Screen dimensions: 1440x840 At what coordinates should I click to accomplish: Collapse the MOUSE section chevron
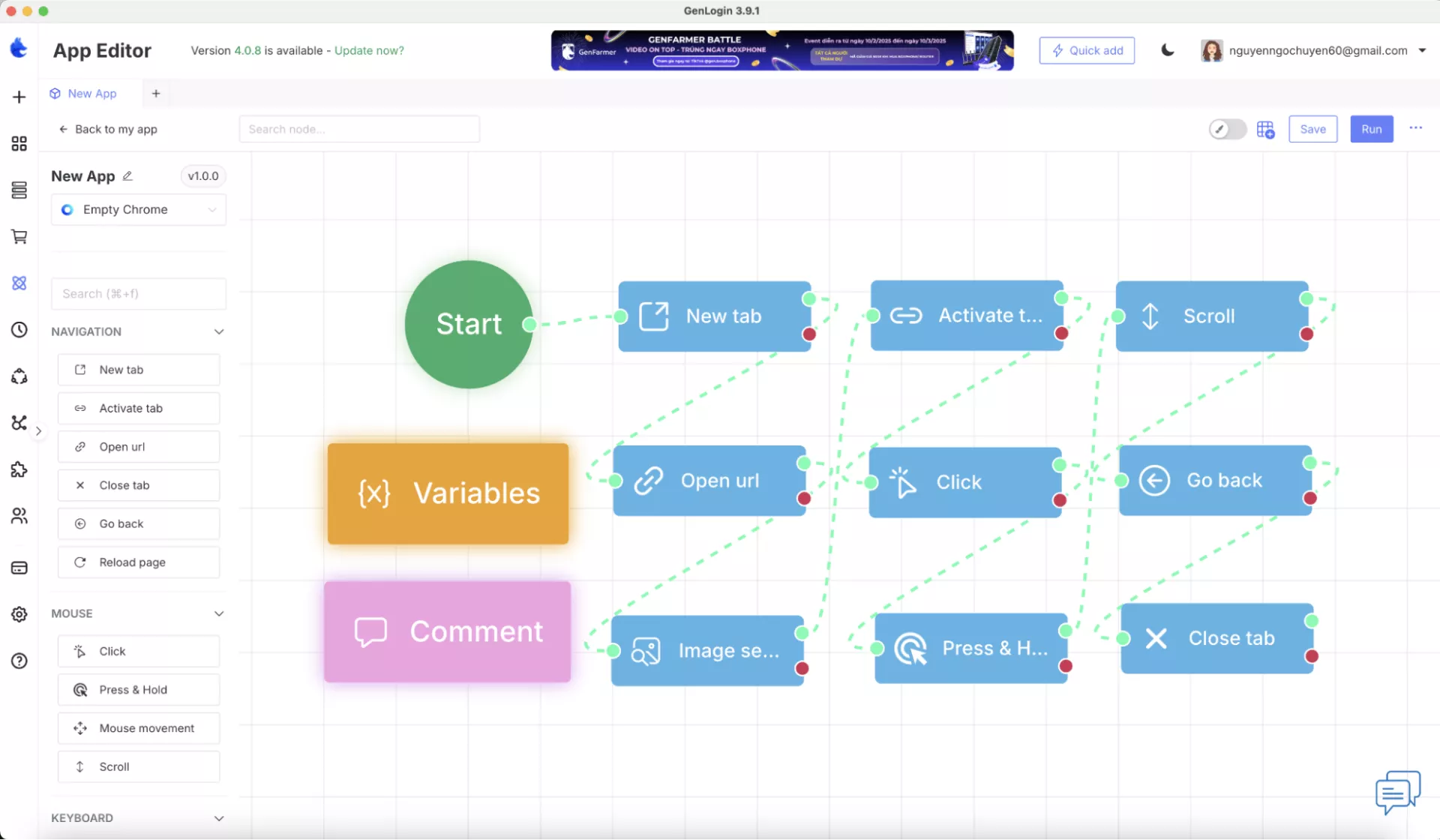click(218, 613)
